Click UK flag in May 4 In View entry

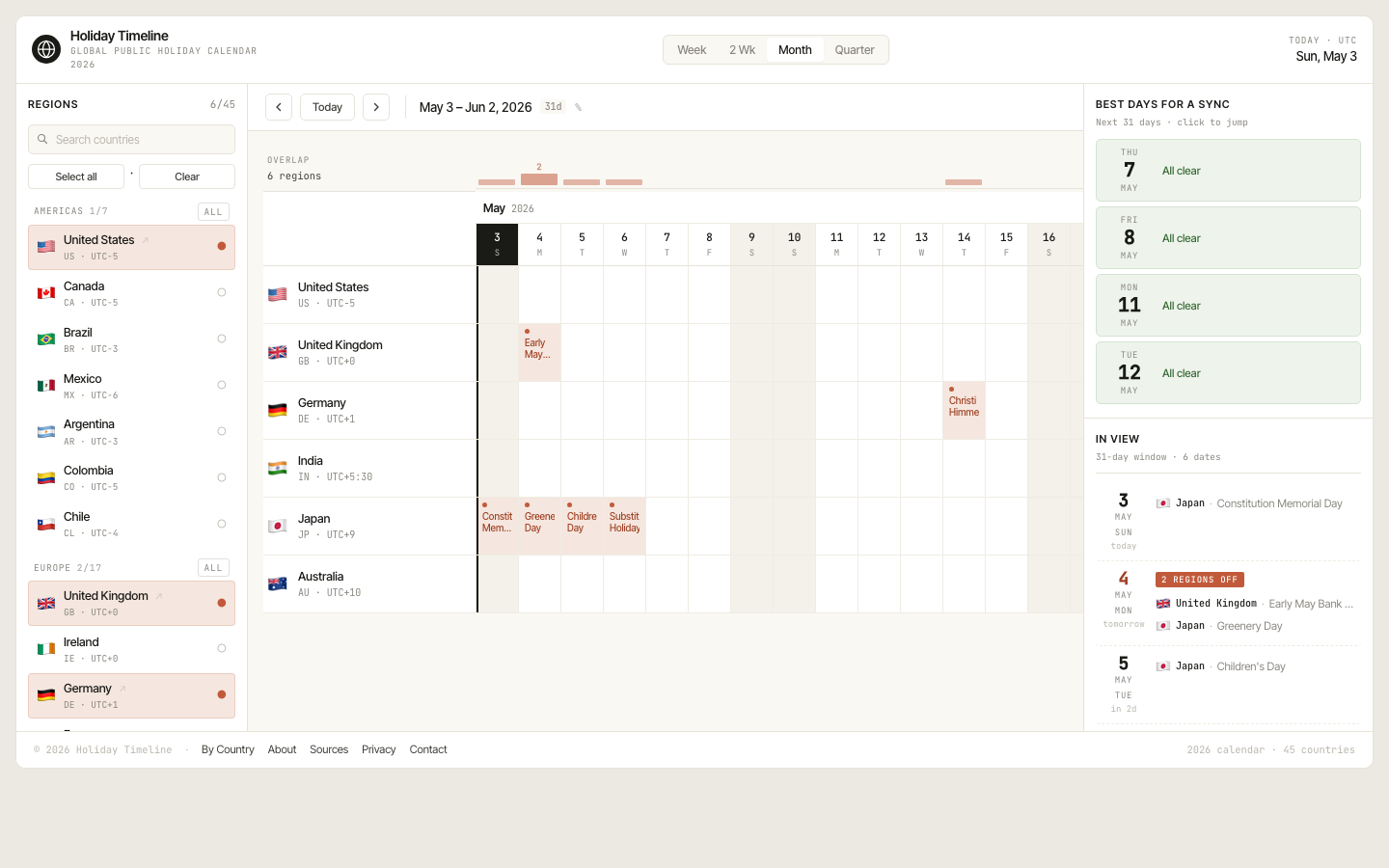[1163, 604]
